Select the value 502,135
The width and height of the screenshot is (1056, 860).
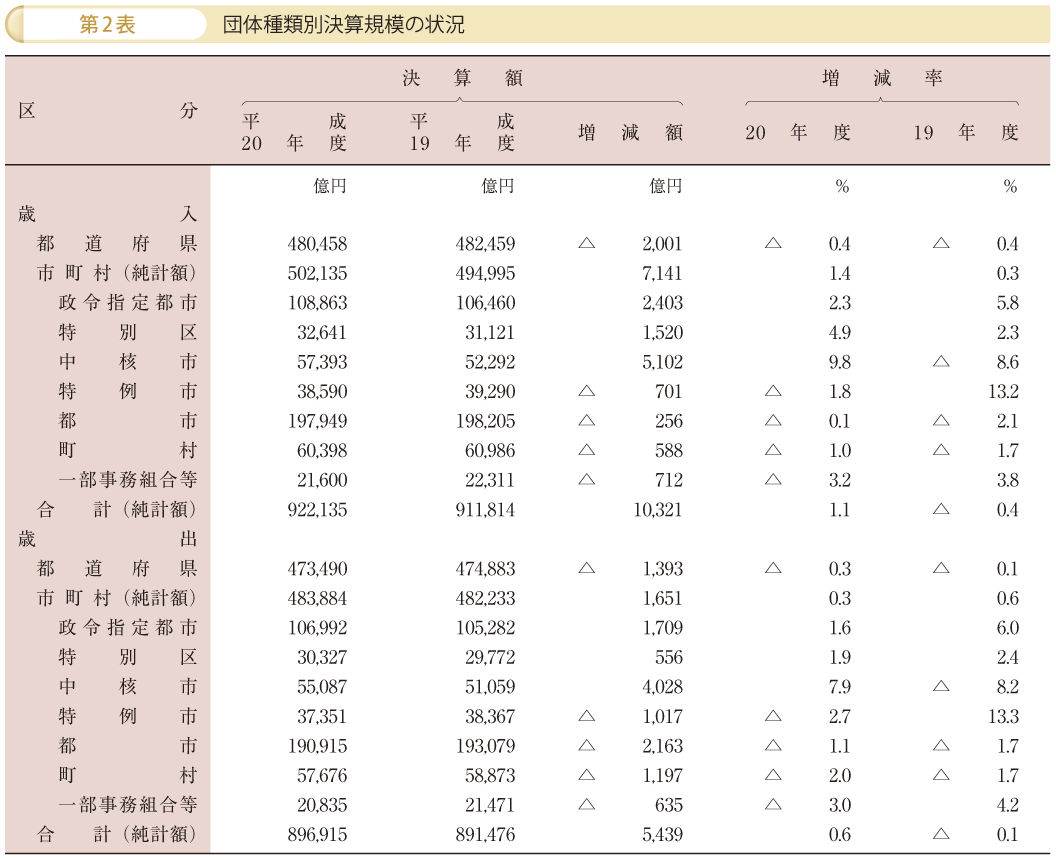(317, 273)
